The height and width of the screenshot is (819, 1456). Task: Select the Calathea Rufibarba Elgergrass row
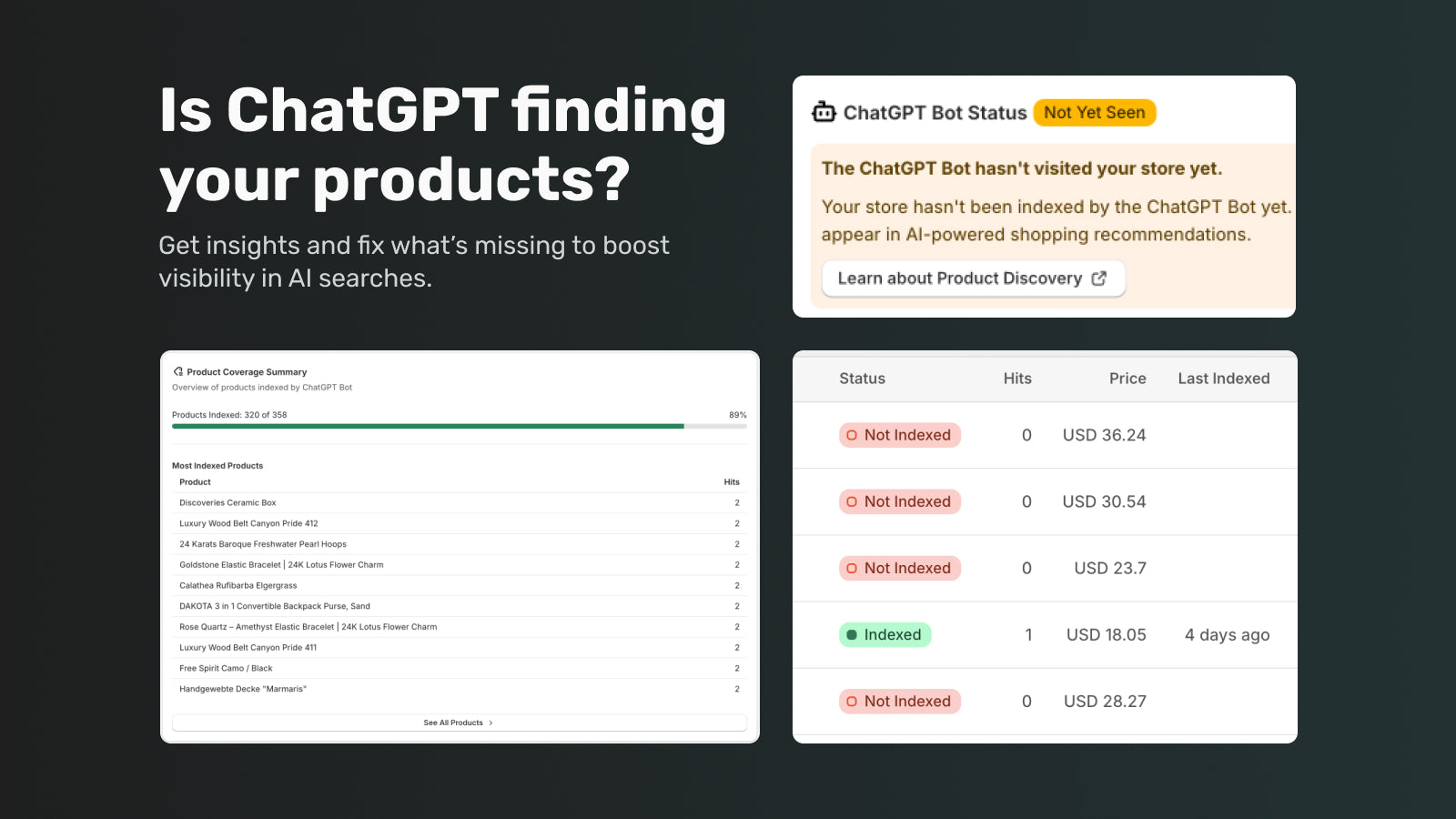tap(460, 585)
